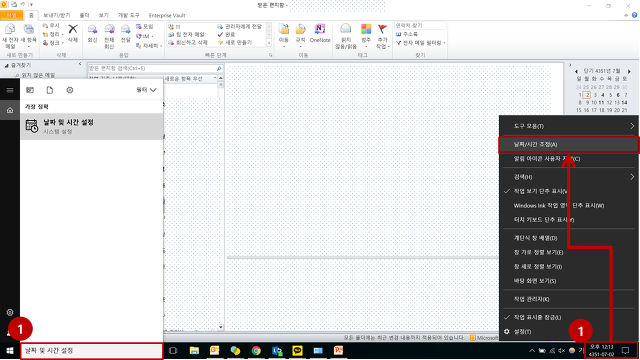
Task: Select settings filter gear in search panel
Action: click(x=70, y=90)
